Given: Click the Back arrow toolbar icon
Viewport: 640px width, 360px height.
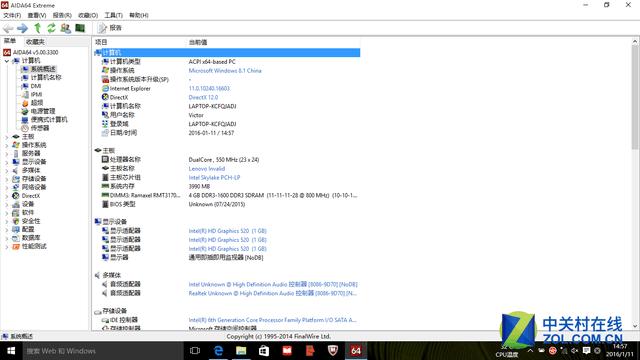Looking at the screenshot, I should tap(8, 28).
